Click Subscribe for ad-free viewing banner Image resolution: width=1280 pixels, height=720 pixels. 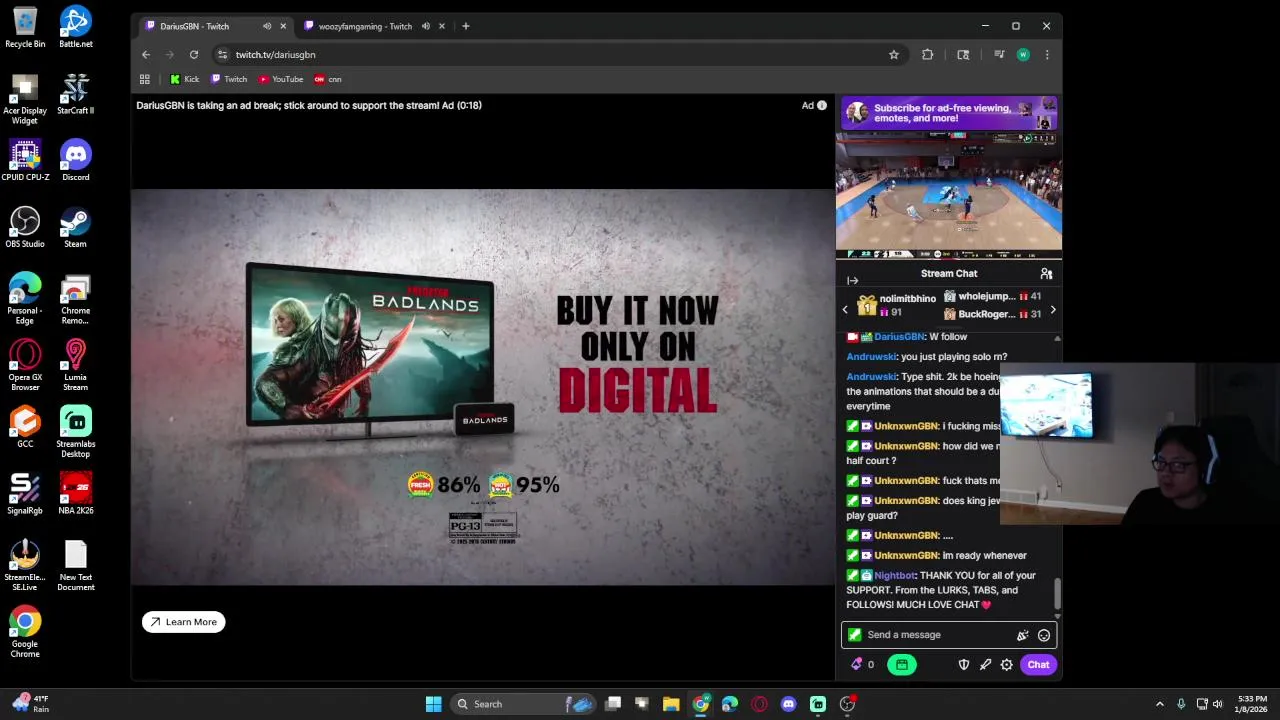point(949,113)
